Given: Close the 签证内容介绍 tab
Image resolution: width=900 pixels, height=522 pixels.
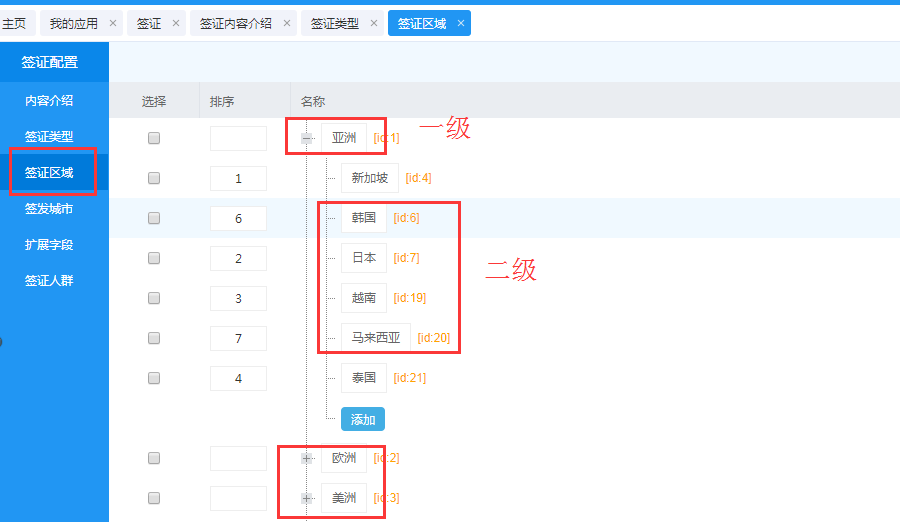Looking at the screenshot, I should [287, 23].
